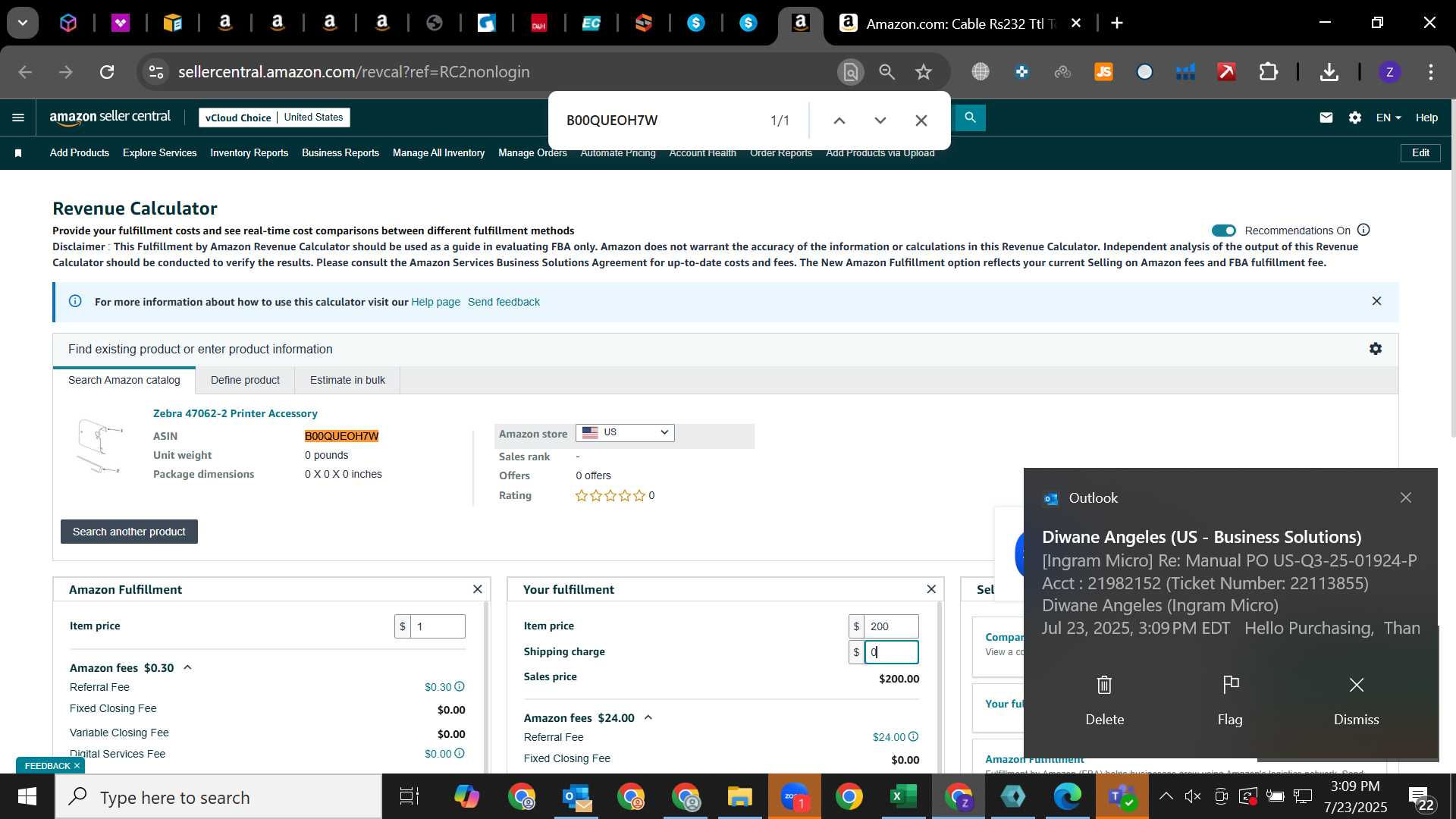
Task: Open the browser Downloads icon
Action: coord(1329,72)
